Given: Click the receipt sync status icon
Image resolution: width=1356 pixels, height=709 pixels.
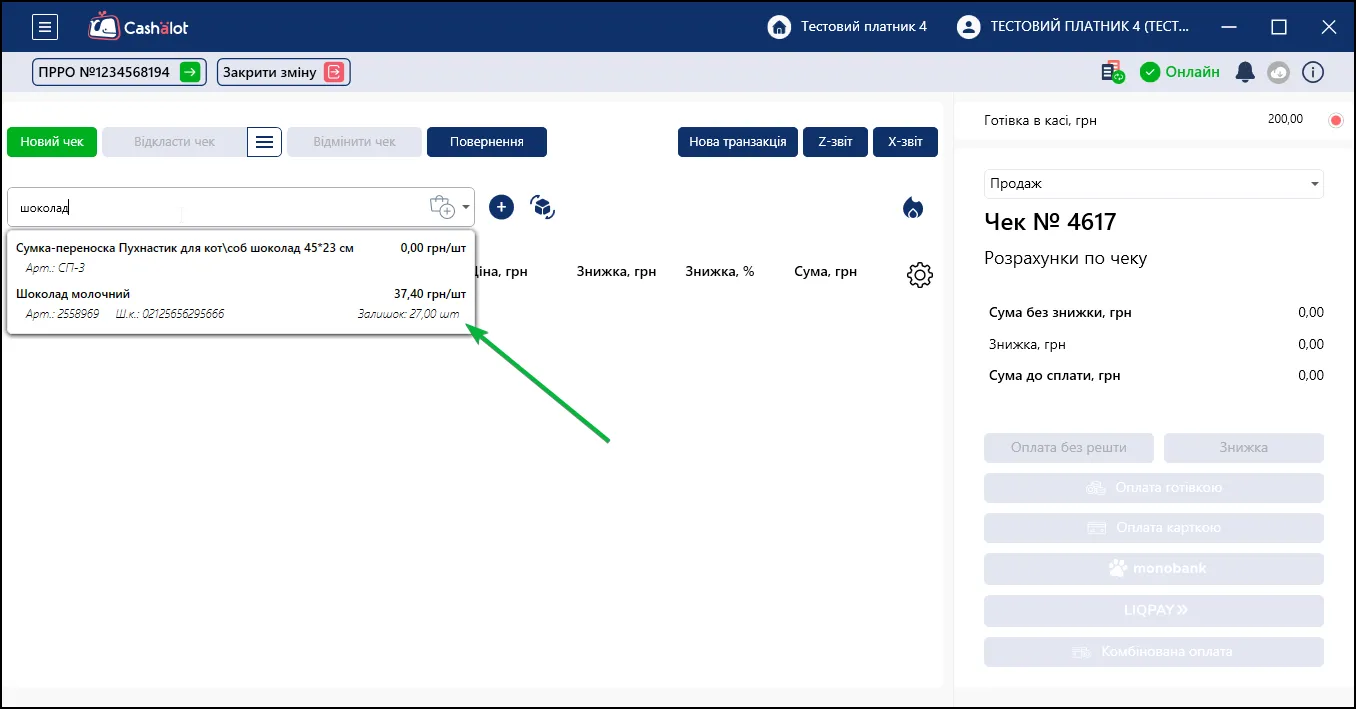Looking at the screenshot, I should coord(1112,72).
